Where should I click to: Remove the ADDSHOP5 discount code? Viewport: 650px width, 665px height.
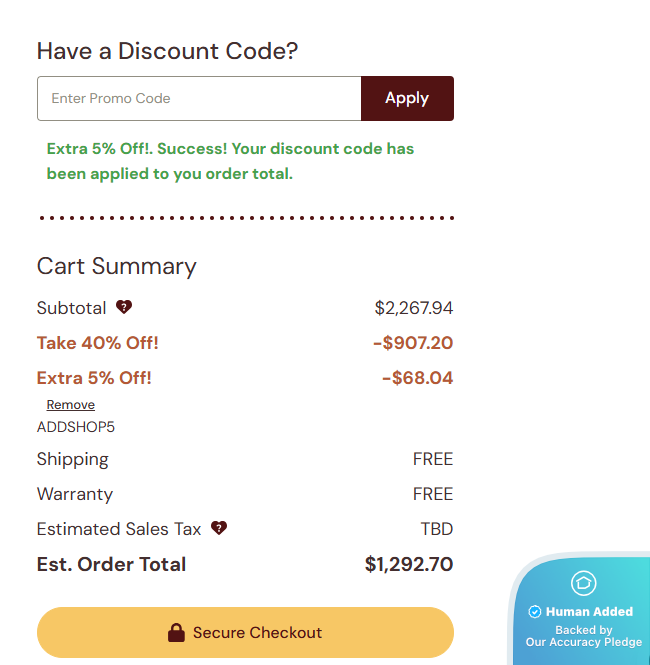point(71,405)
